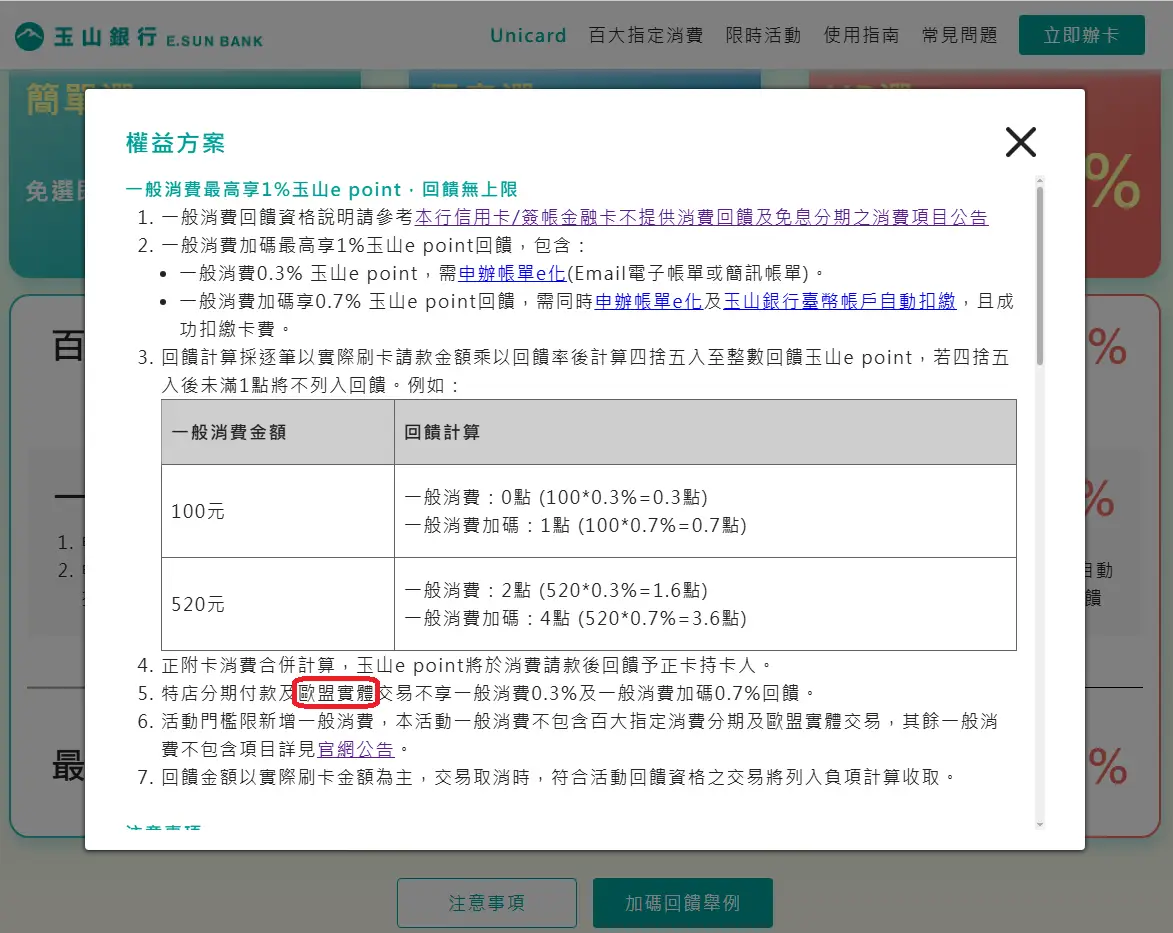Click the heading 一般消費最高享1%玉山e point，回饋無上限
Screen dimensions: 1173x933
(x=322, y=189)
